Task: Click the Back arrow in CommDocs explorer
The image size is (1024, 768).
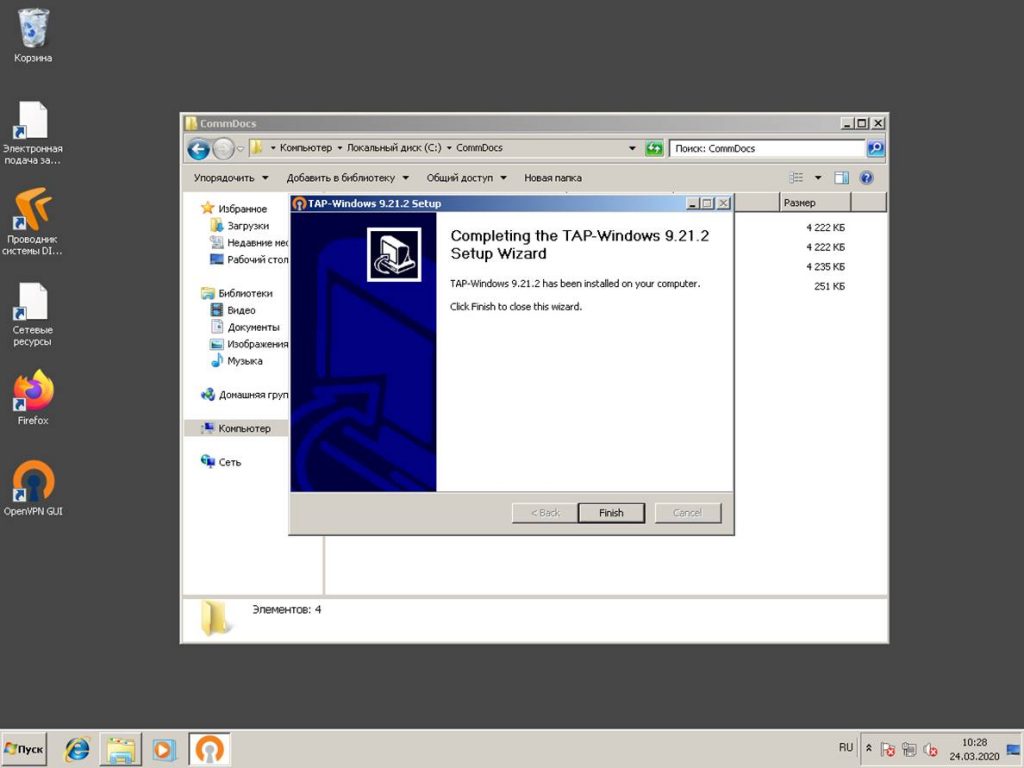Action: (x=199, y=150)
